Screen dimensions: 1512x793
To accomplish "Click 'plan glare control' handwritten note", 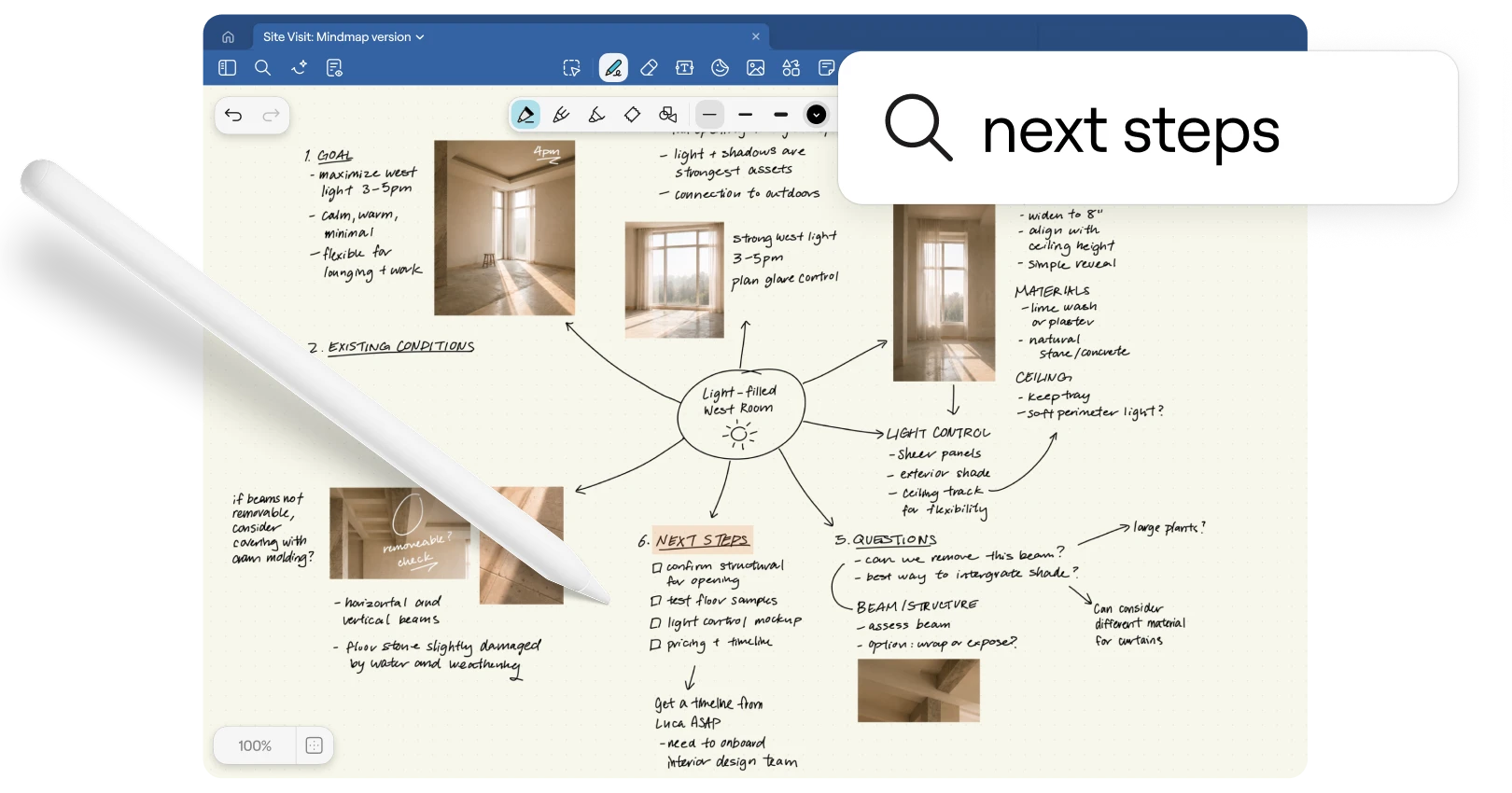I will click(785, 279).
